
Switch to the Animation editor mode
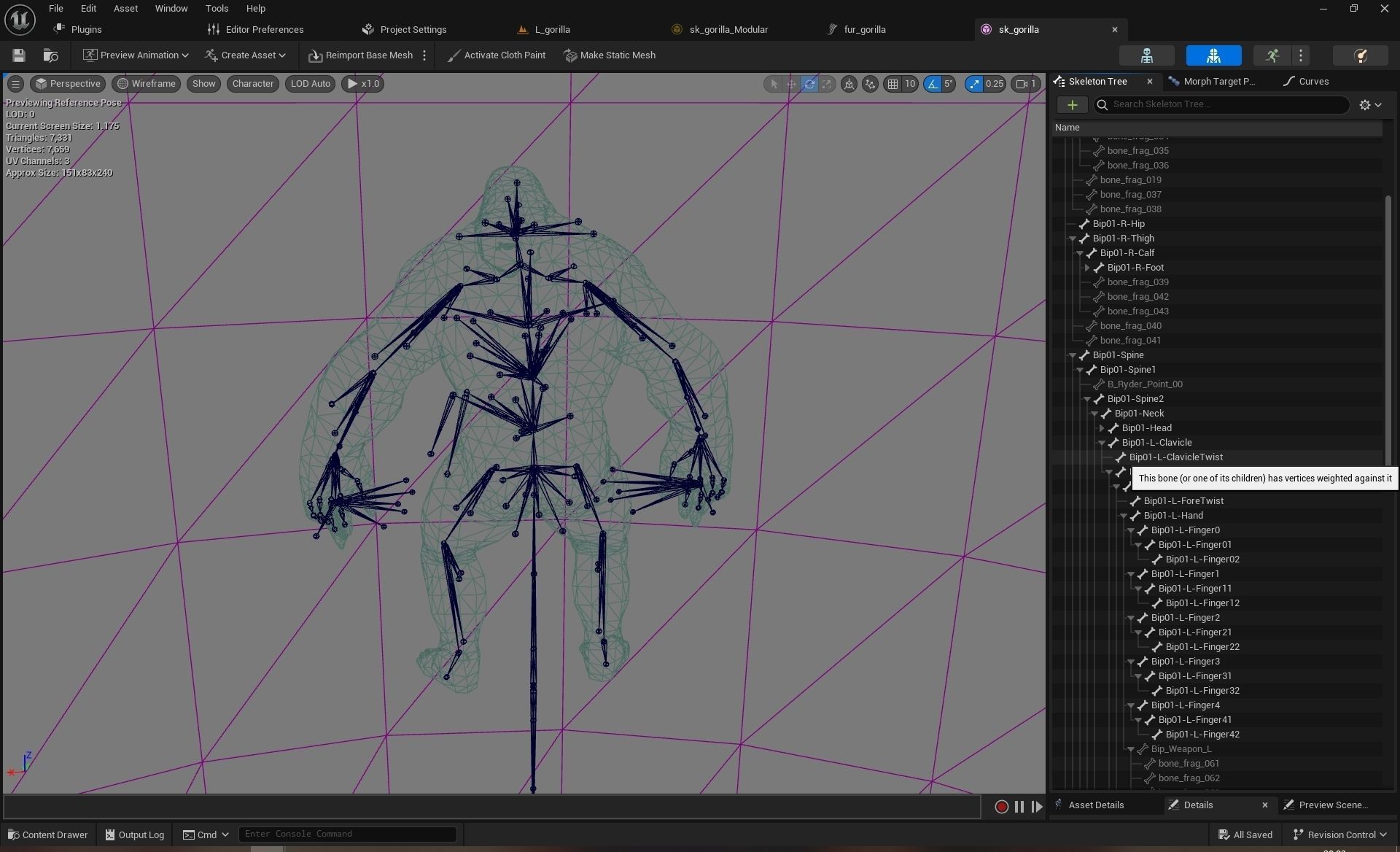1272,55
